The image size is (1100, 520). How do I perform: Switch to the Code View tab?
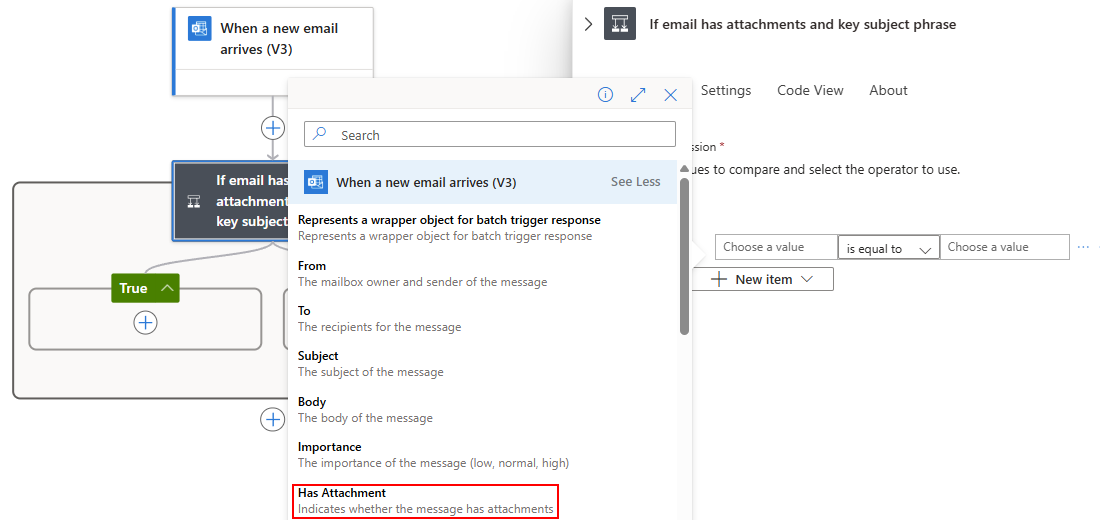(810, 90)
